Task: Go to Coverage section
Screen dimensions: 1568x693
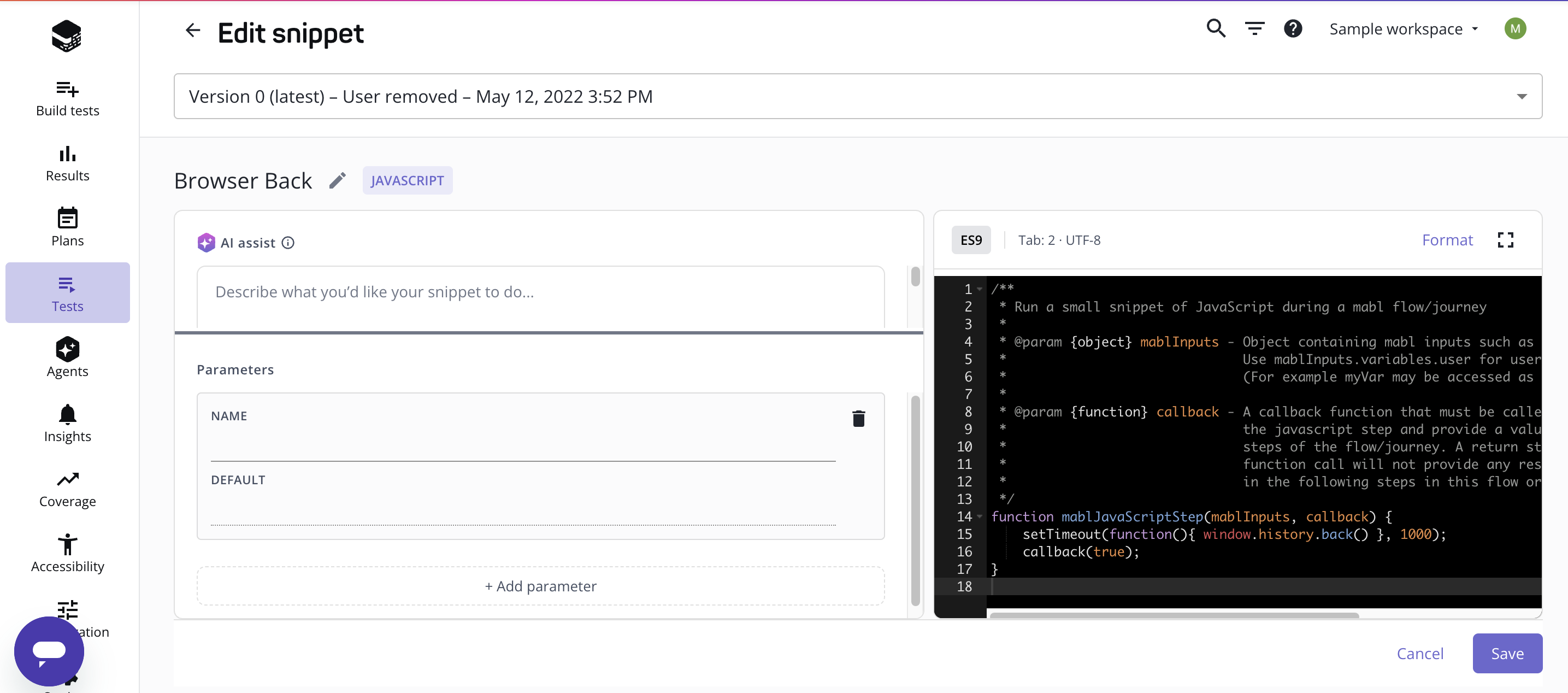Action: point(68,489)
